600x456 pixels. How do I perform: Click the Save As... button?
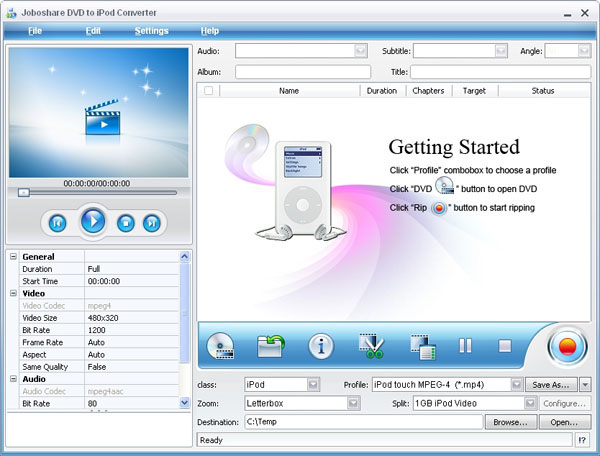tap(551, 384)
